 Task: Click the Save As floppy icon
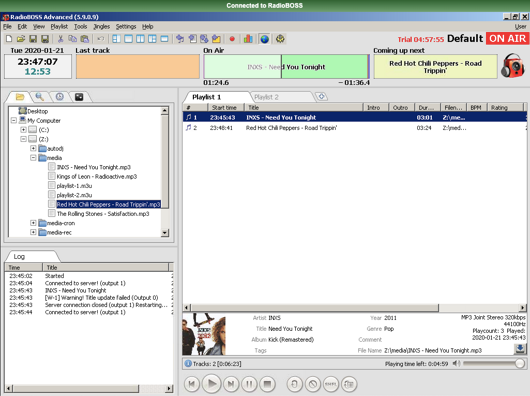click(x=45, y=39)
